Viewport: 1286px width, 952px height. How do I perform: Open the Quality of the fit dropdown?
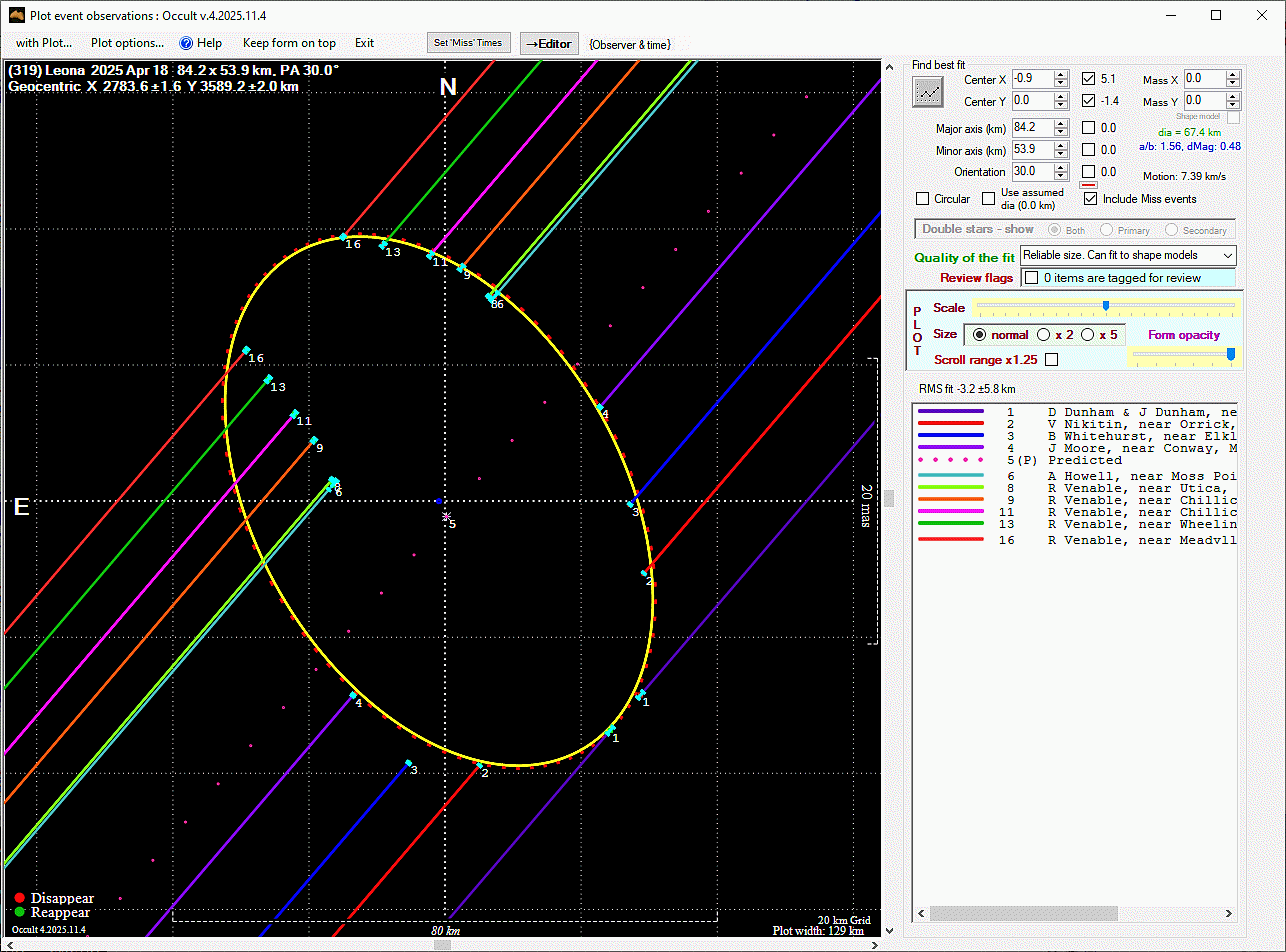[x=1128, y=256]
